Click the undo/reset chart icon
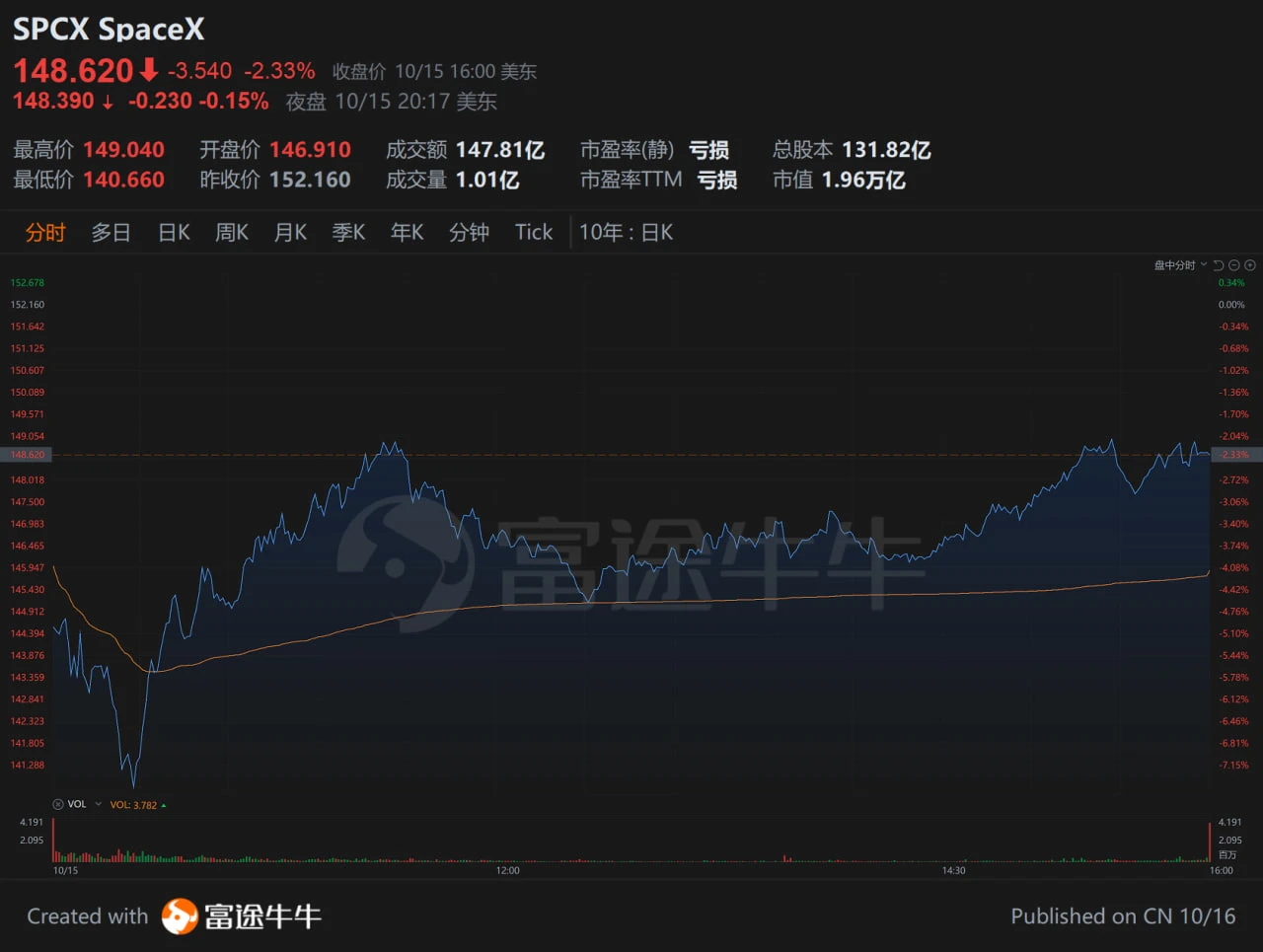 (x=1219, y=265)
